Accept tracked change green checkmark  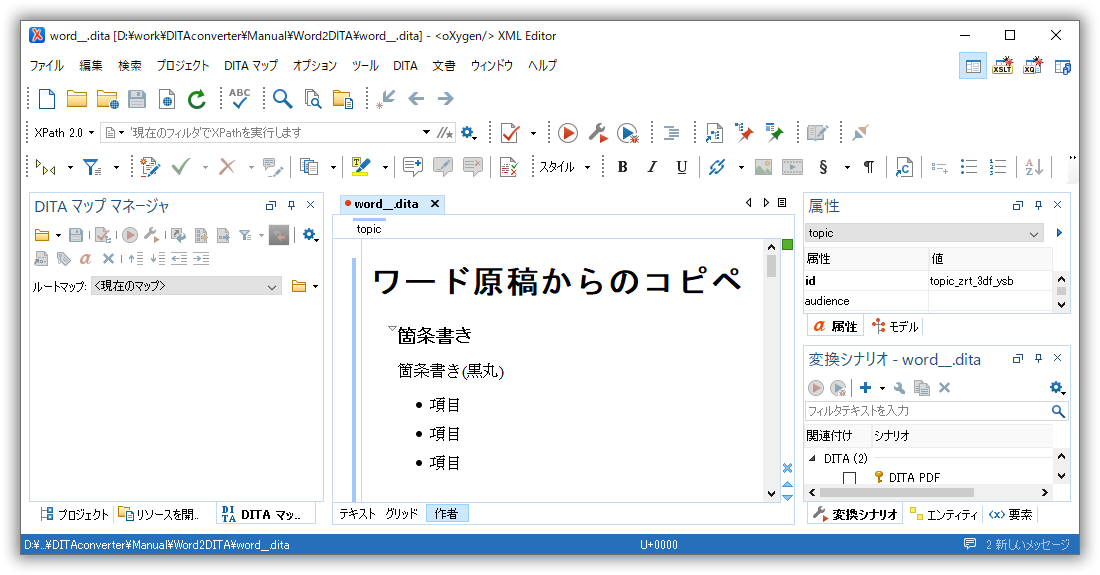(x=181, y=167)
